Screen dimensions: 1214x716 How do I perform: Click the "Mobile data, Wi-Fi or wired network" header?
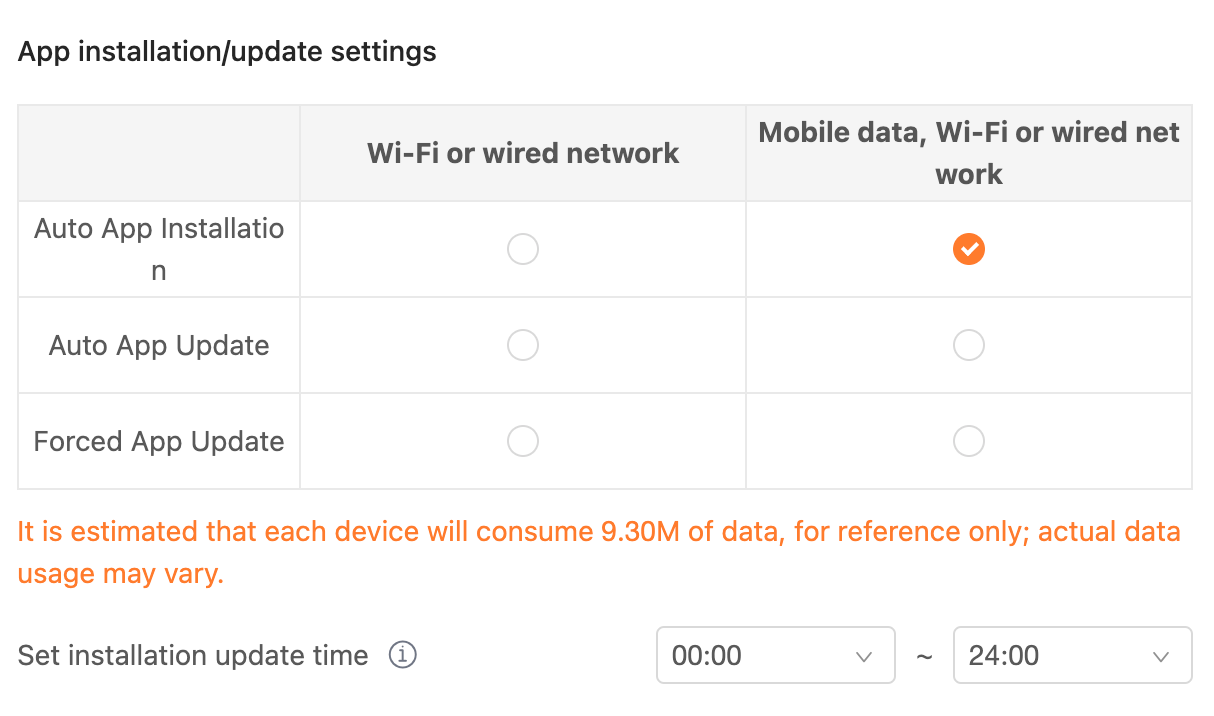pyautogui.click(x=968, y=153)
